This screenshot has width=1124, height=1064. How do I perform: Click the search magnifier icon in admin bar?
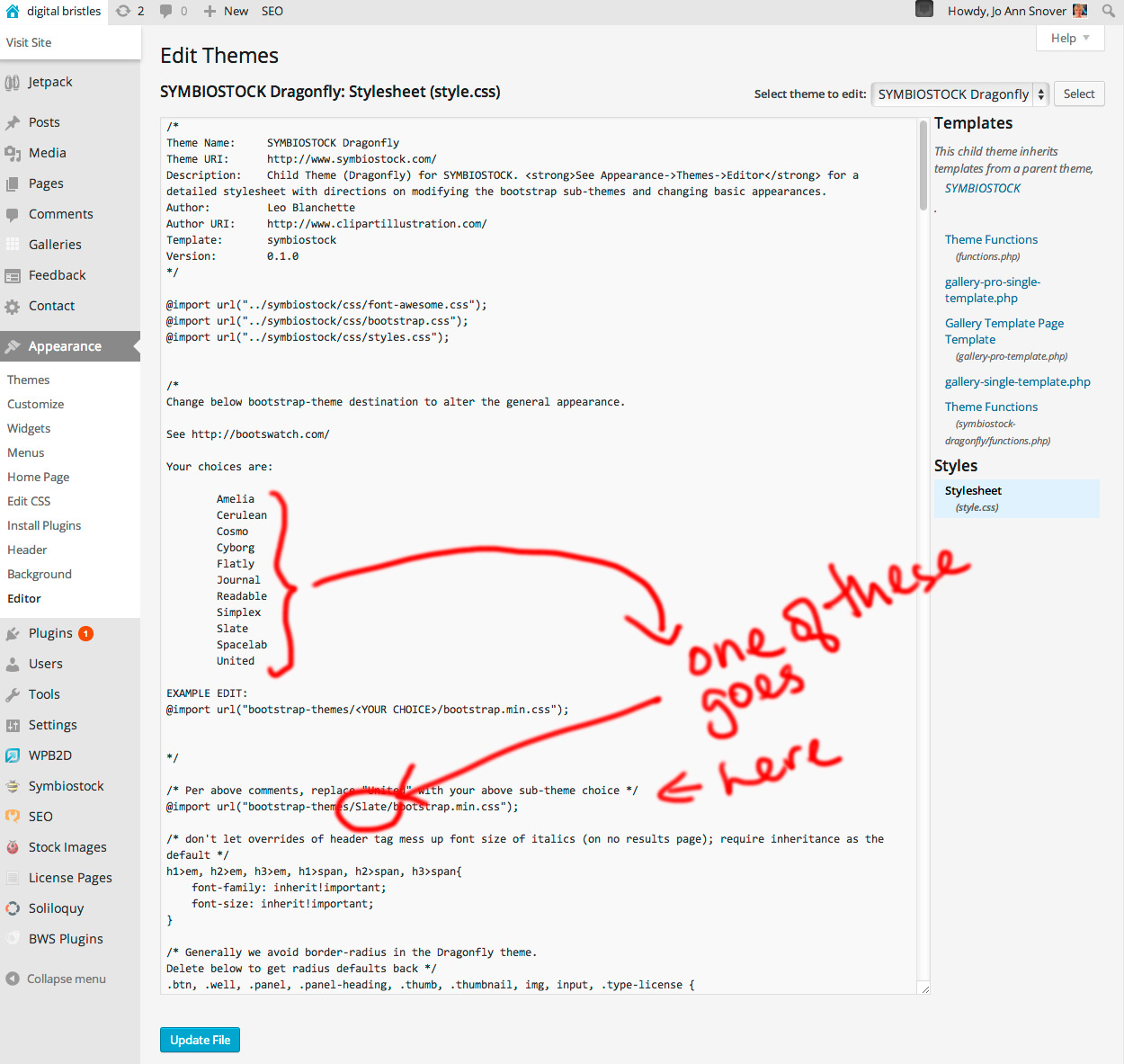tap(1109, 12)
